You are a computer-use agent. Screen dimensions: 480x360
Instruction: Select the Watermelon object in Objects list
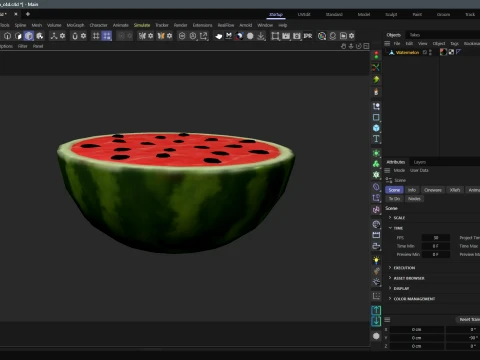[407, 52]
